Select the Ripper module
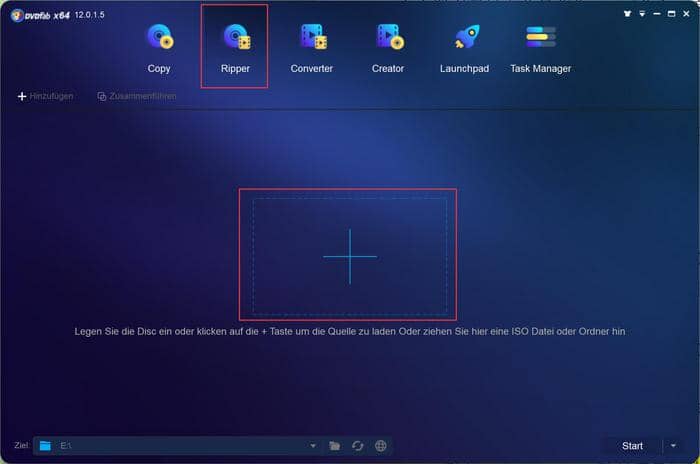Viewport: 700px width, 464px height. click(x=234, y=47)
